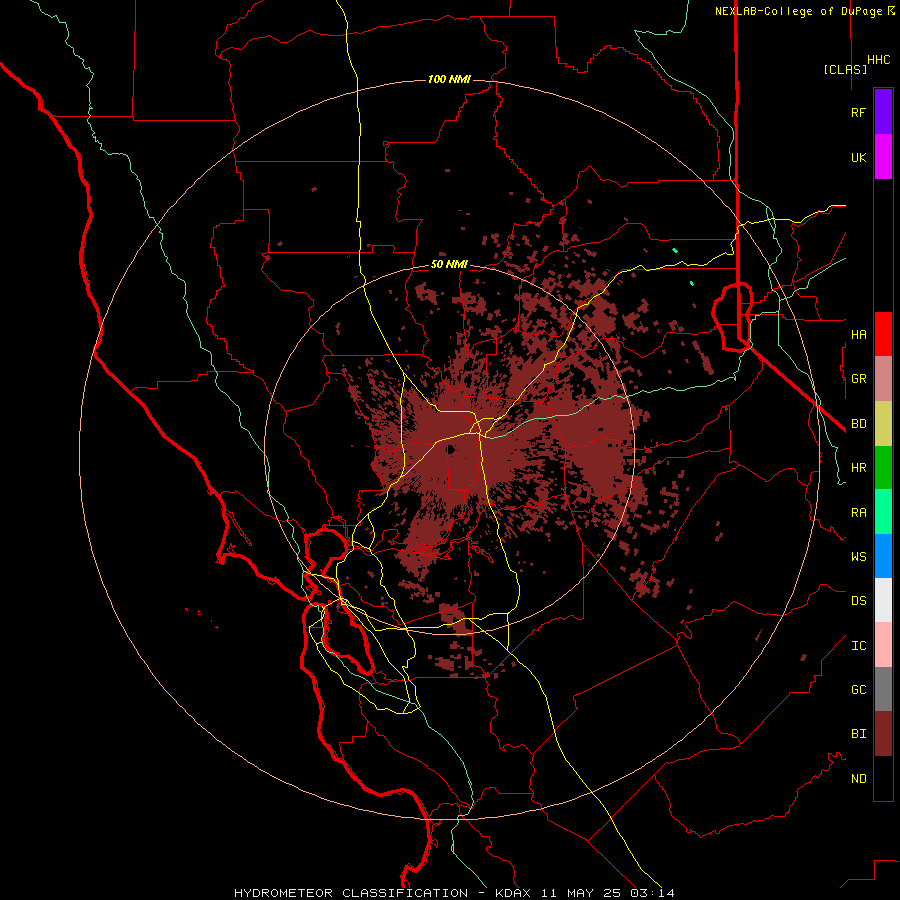900x900 pixels.
Task: Click the HA legend label
Action: pyautogui.click(x=858, y=334)
